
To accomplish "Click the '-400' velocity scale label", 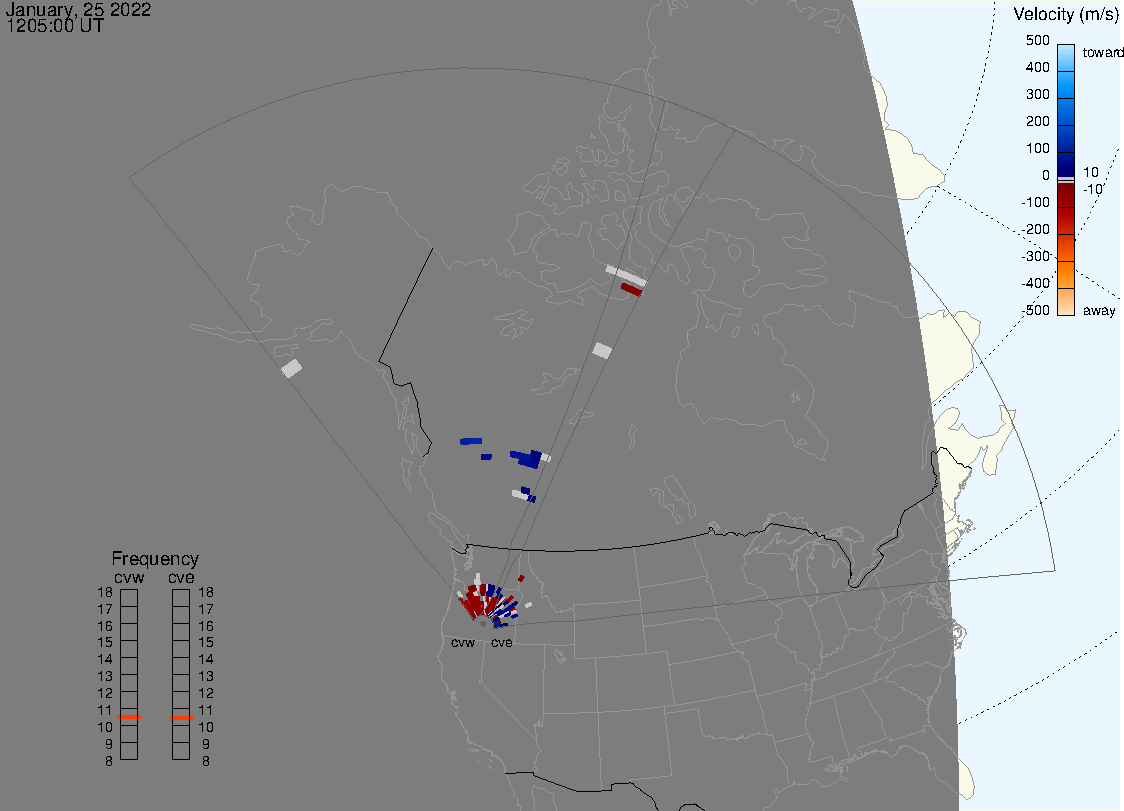I will pos(1035,283).
